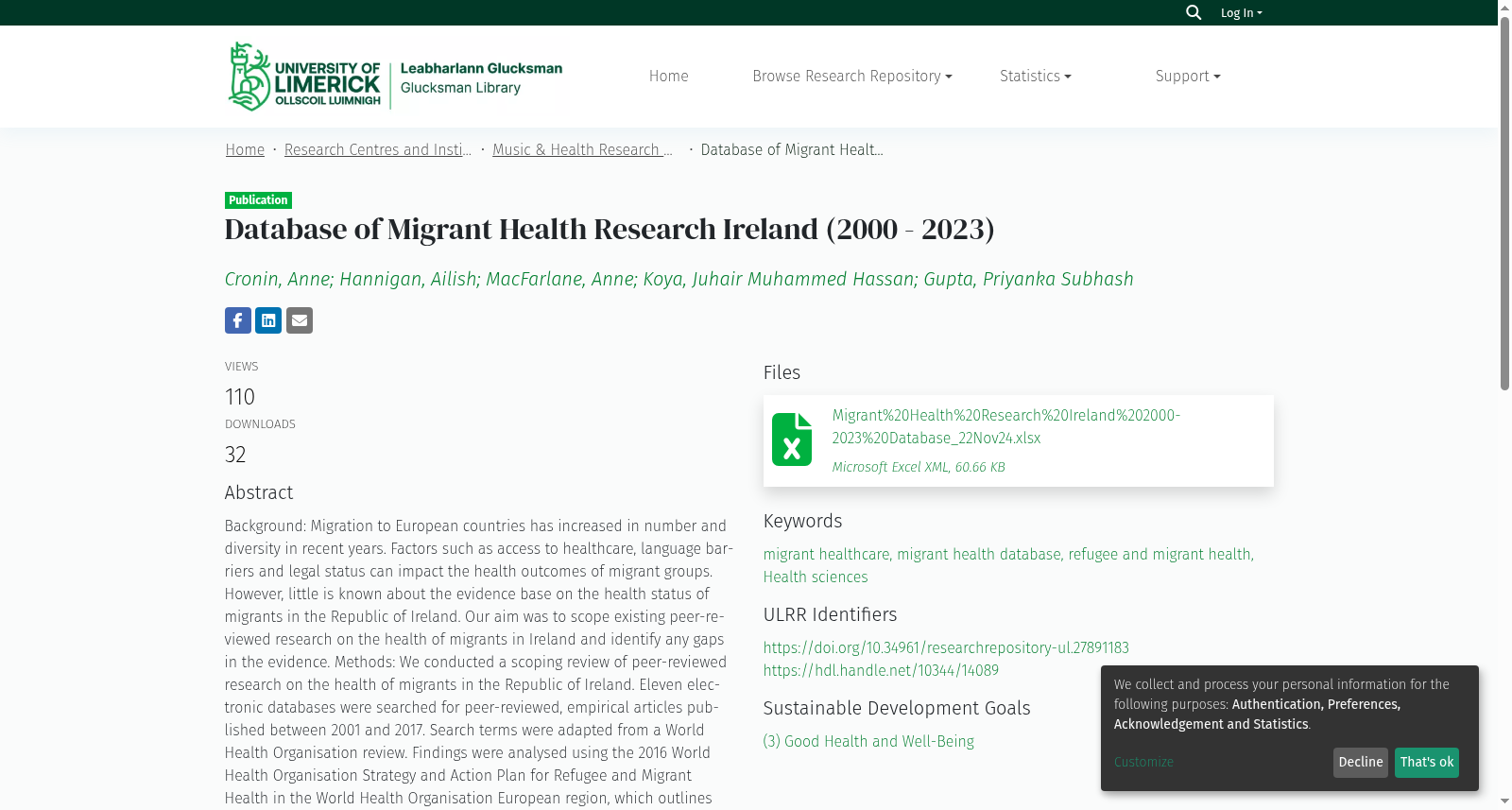Select keyword Health sciences
Viewport: 1512px width, 810px height.
816,577
